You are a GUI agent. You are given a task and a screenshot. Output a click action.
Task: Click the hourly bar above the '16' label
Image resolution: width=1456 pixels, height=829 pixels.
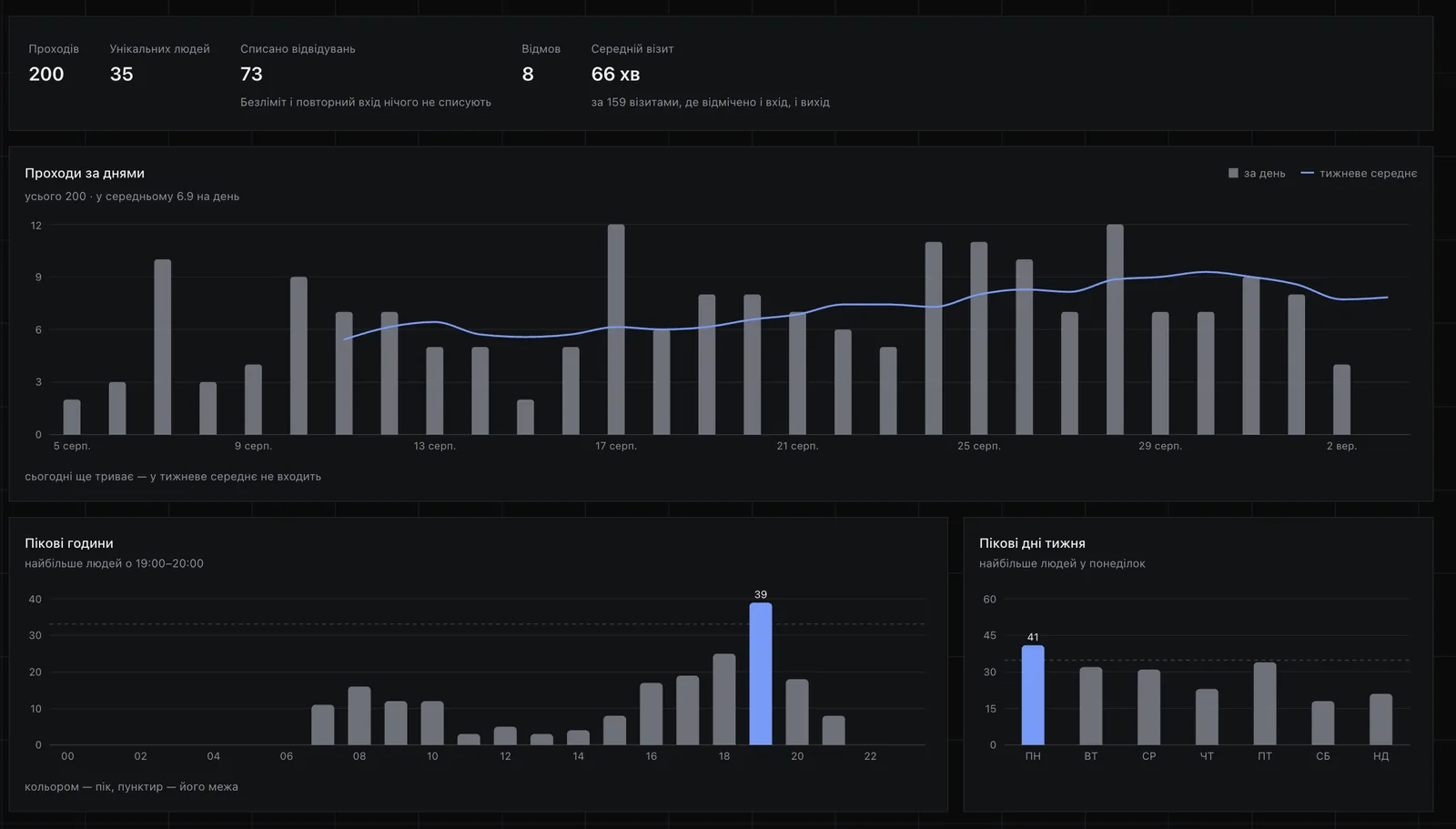[x=652, y=713]
